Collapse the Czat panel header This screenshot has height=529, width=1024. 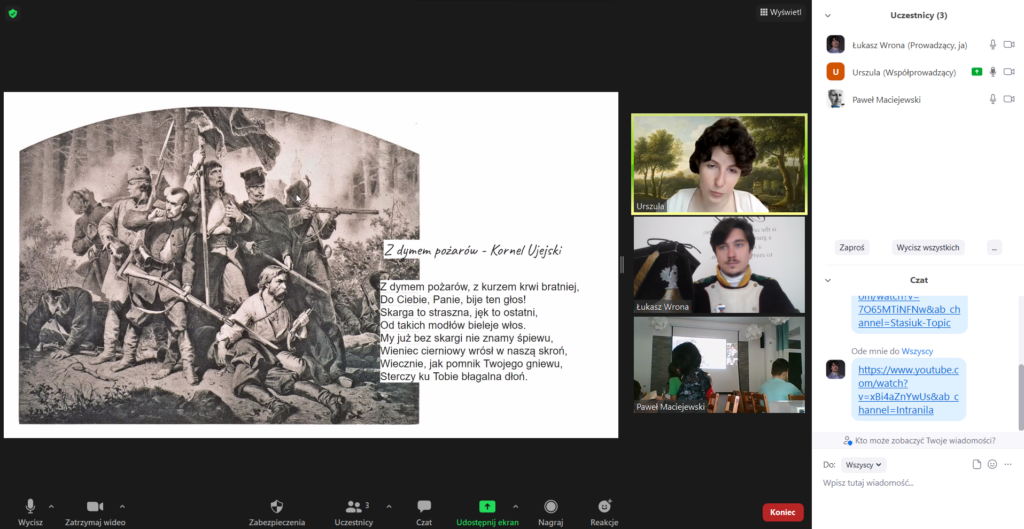pyautogui.click(x=825, y=280)
